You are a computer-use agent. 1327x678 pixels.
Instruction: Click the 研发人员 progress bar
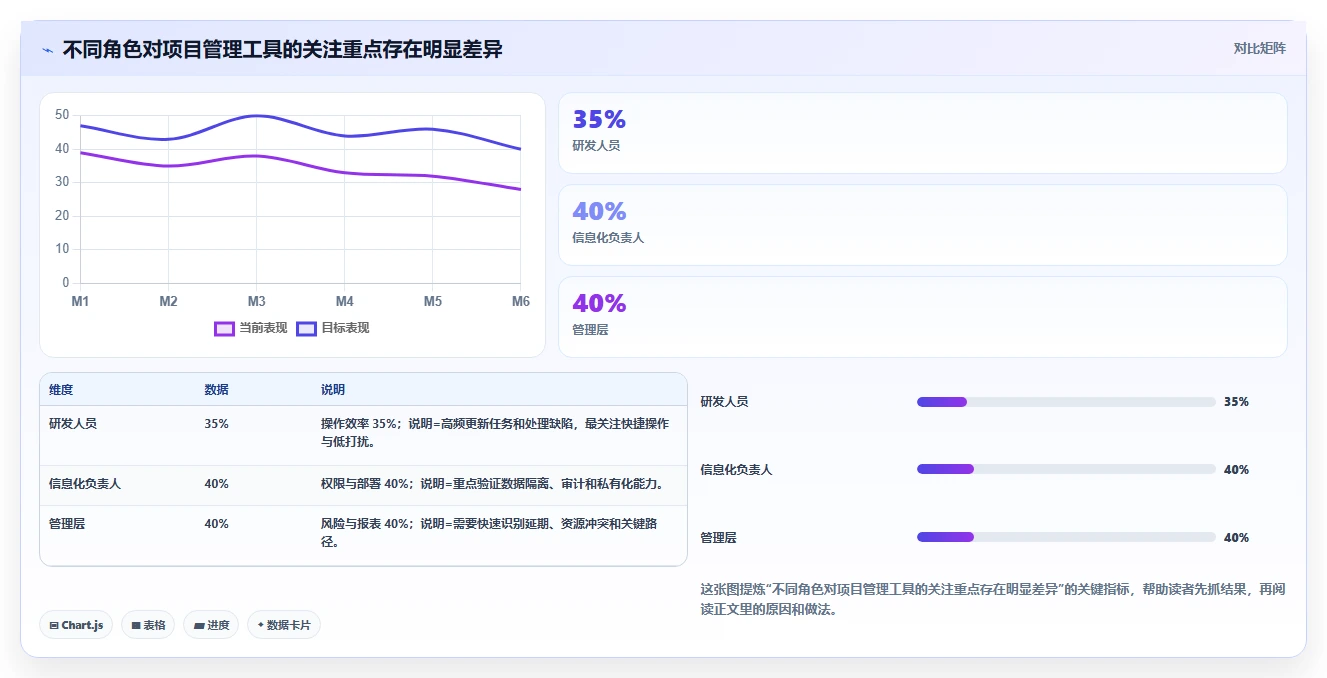[x=1066, y=402]
